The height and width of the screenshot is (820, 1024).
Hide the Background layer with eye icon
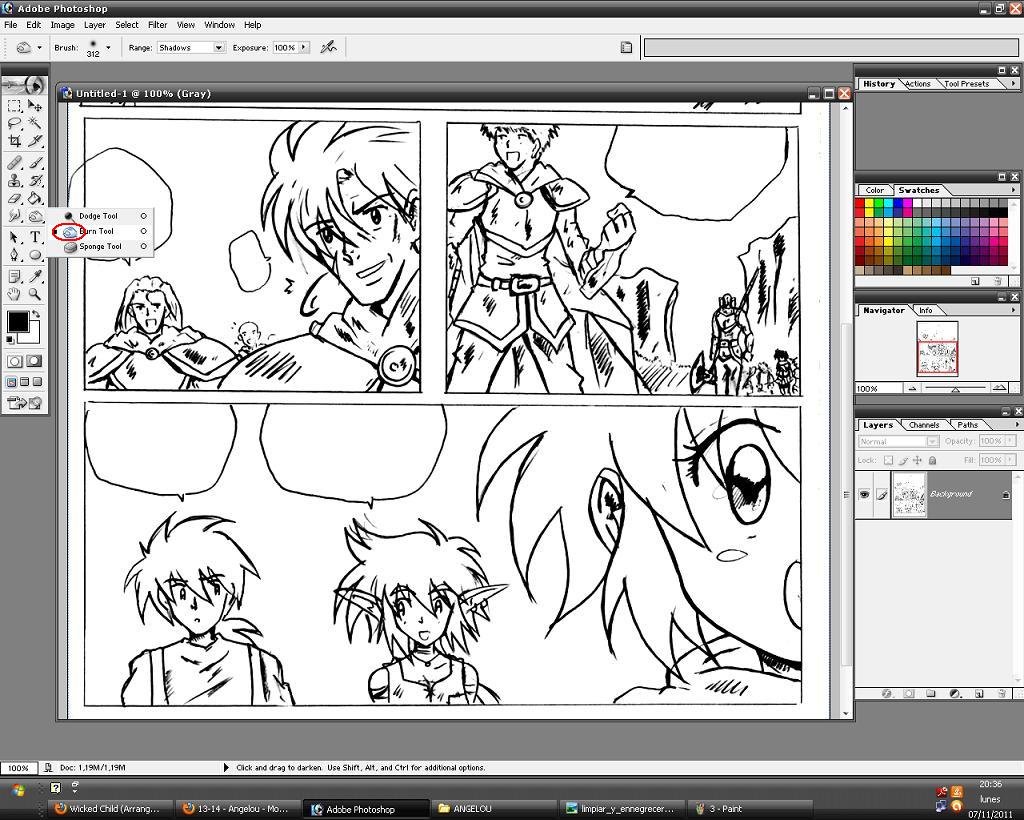(x=864, y=494)
